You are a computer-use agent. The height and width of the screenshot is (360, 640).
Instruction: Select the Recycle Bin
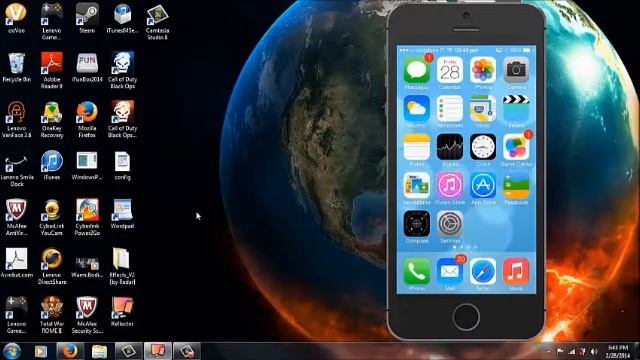pyautogui.click(x=16, y=67)
